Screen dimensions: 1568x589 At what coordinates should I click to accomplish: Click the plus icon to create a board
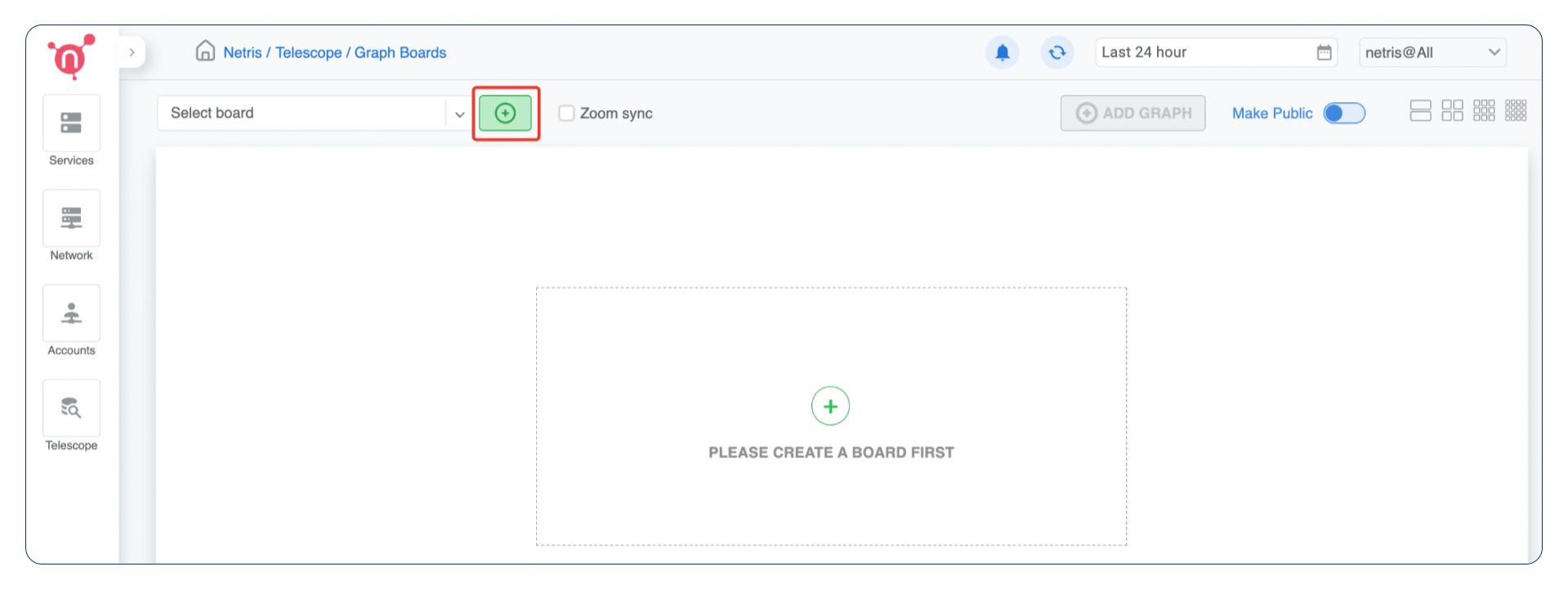coord(830,405)
